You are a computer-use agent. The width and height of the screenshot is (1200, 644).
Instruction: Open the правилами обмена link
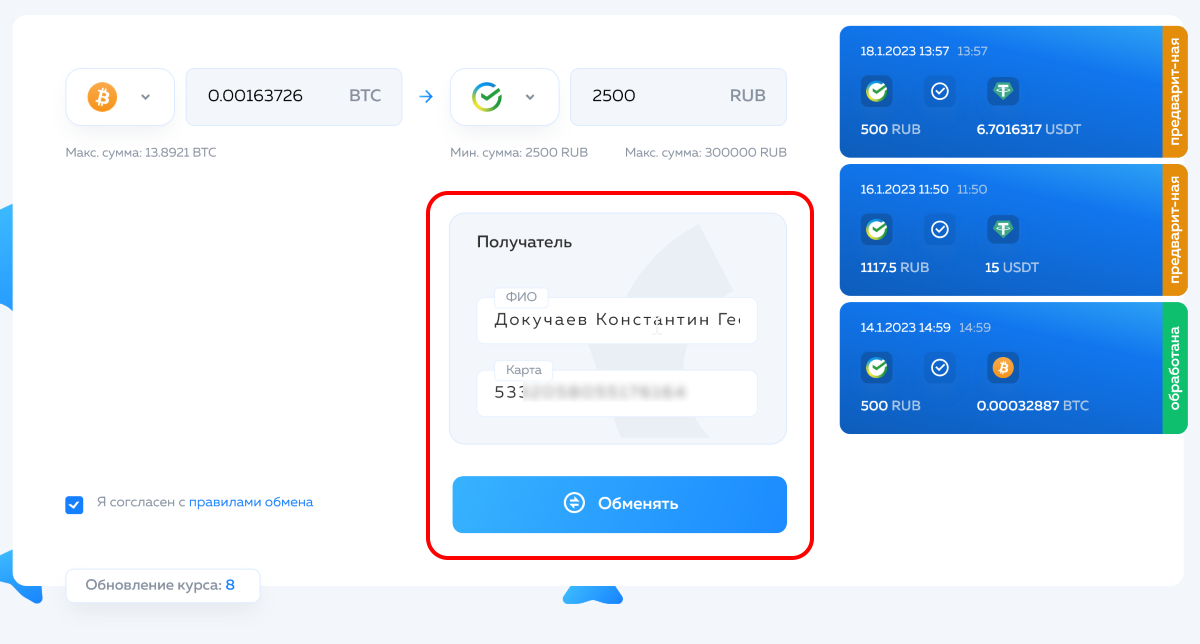(x=251, y=502)
